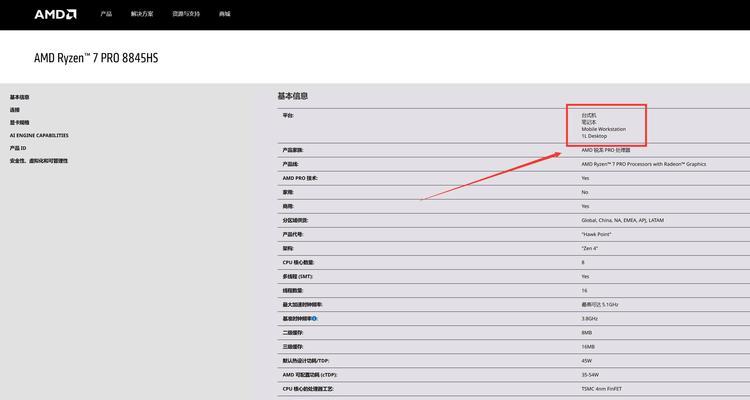Viewport: 750px width, 400px height.
Task: Click the 16 thread count value
Action: (585, 290)
